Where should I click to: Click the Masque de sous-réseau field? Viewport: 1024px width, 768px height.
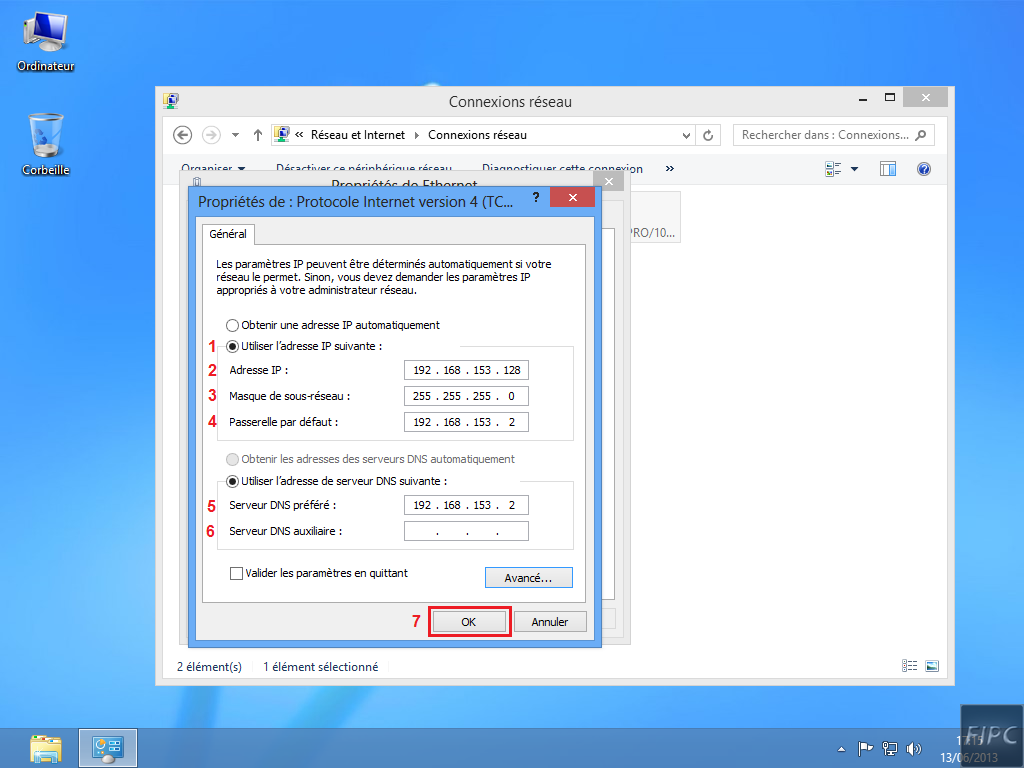466,396
